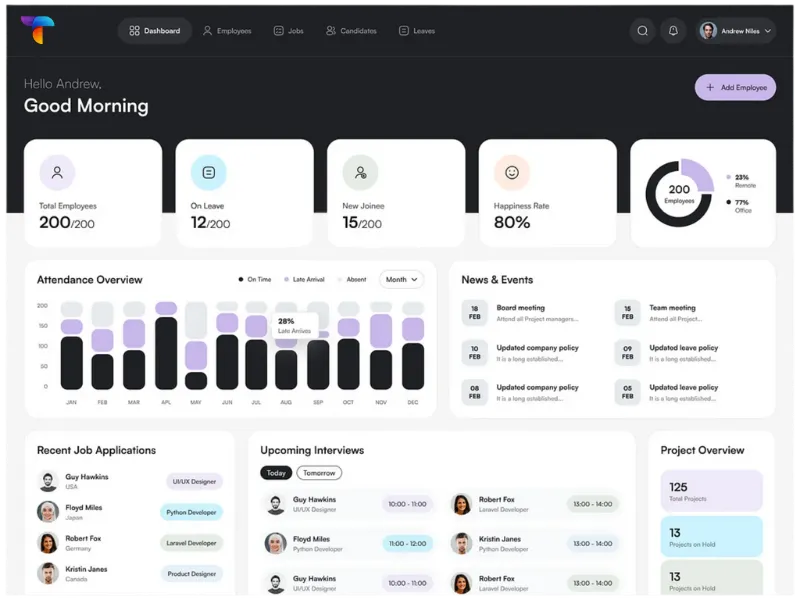Click the On Leave card icon

(208, 172)
